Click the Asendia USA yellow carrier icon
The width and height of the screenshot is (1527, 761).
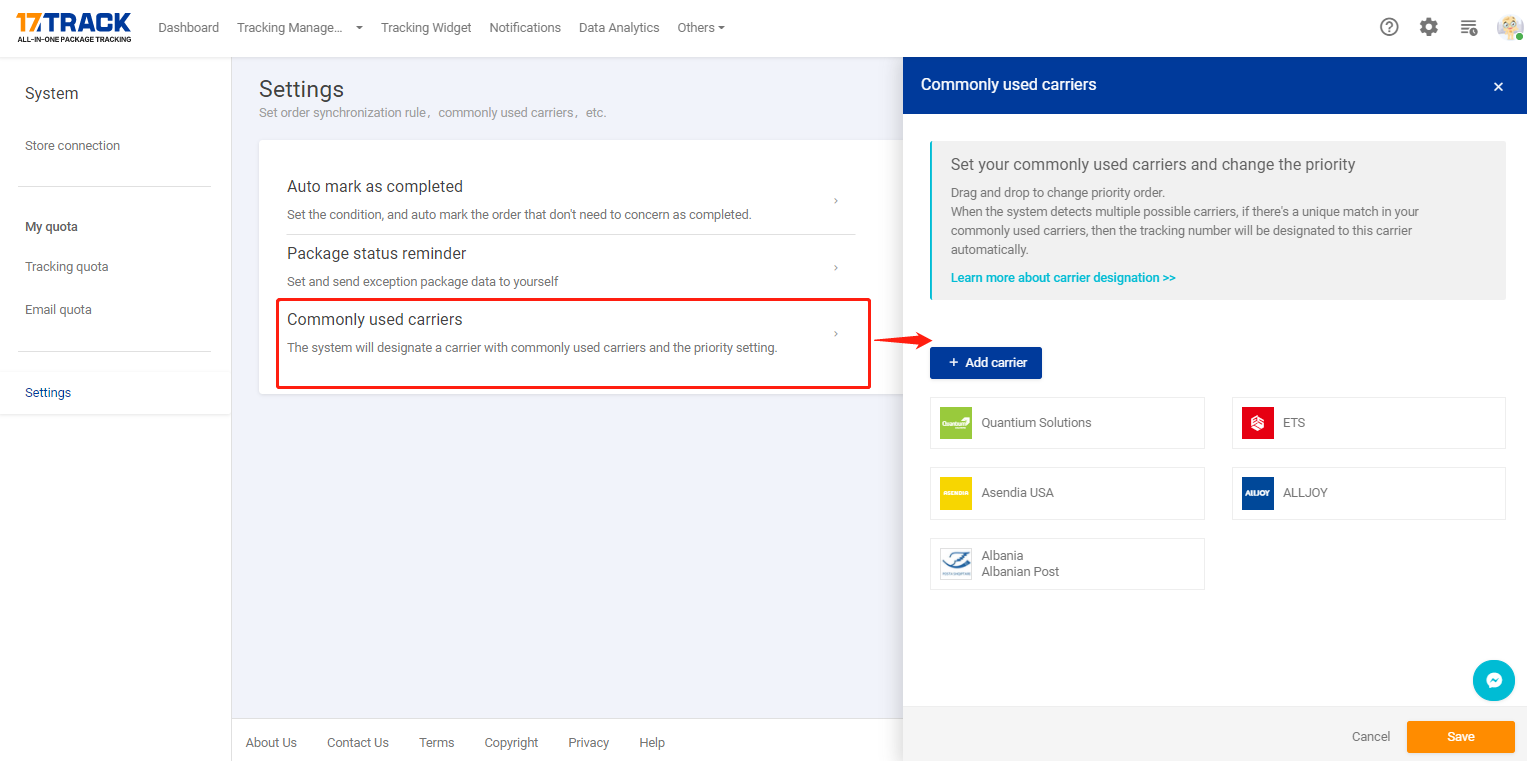[955, 493]
